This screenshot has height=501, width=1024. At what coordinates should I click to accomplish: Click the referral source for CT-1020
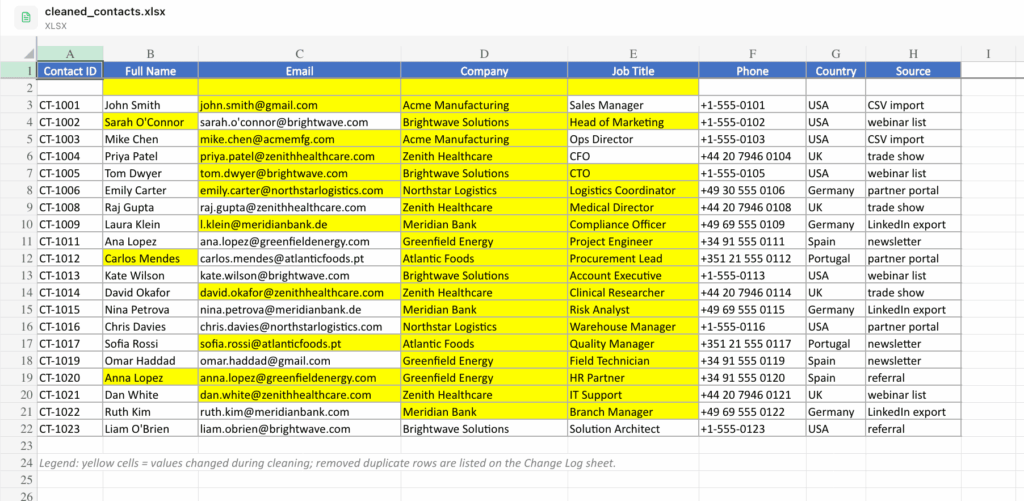pyautogui.click(x=913, y=378)
